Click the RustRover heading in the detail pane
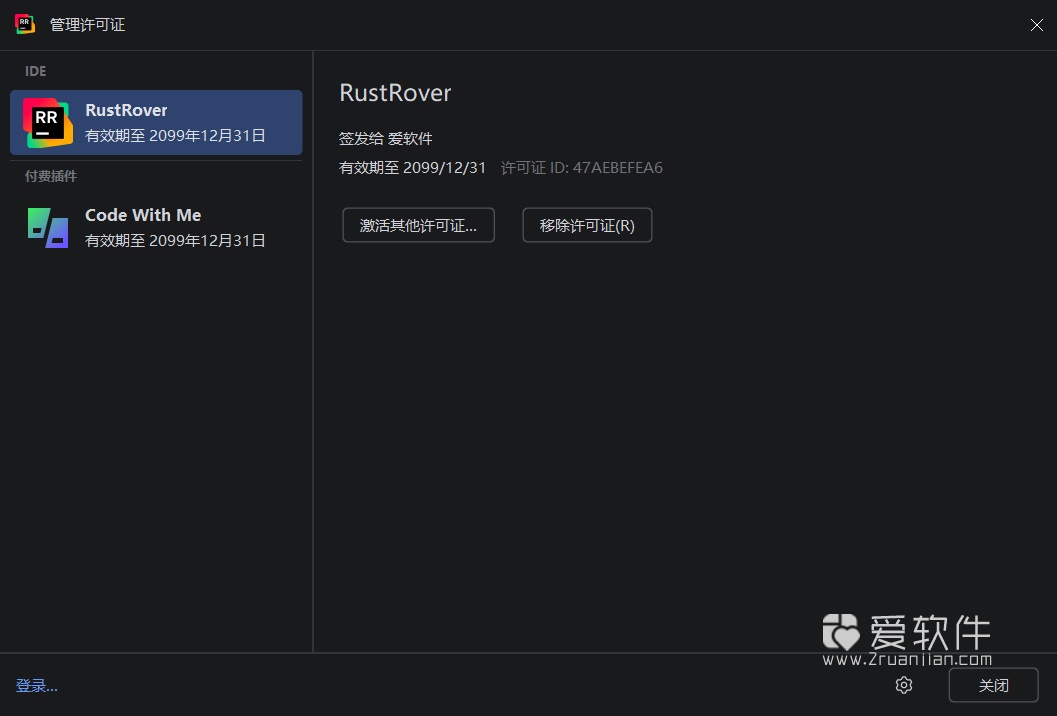 coord(395,92)
